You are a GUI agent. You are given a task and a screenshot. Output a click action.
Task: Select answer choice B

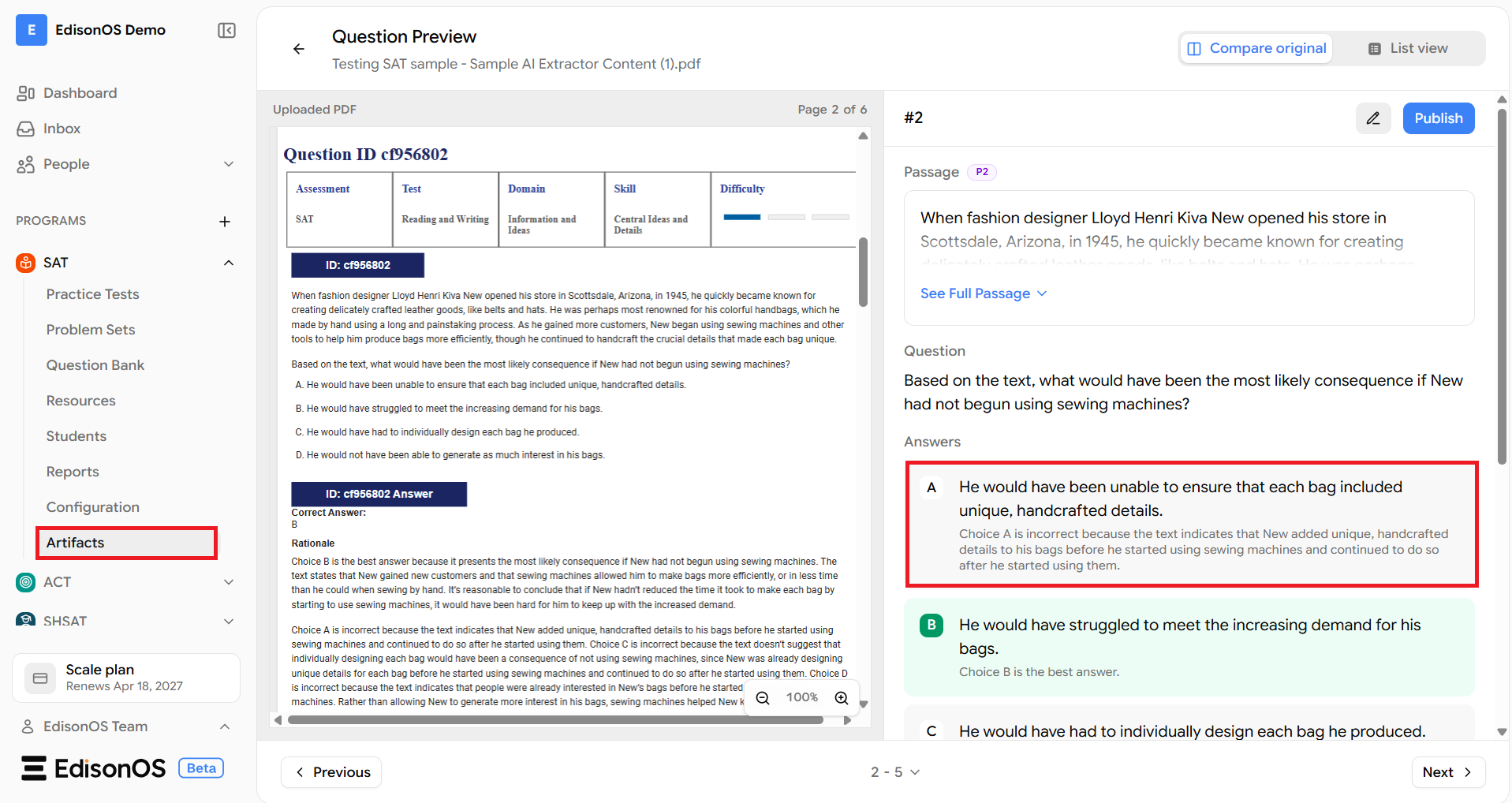[x=1189, y=647]
